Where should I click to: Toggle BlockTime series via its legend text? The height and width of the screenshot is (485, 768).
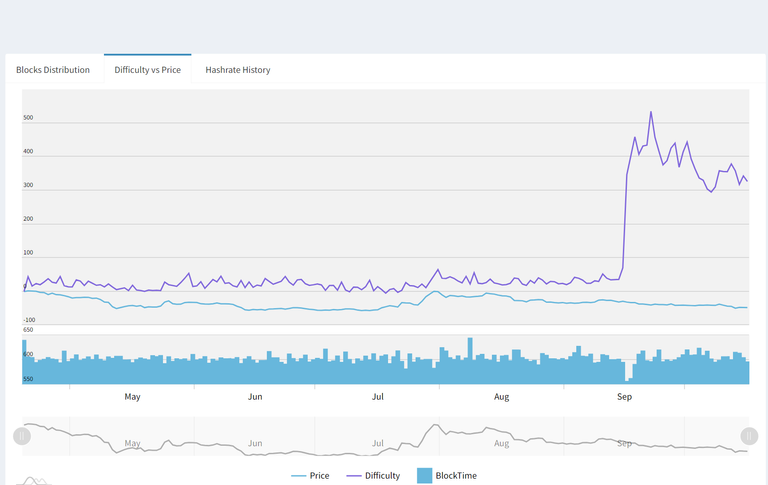coord(456,476)
